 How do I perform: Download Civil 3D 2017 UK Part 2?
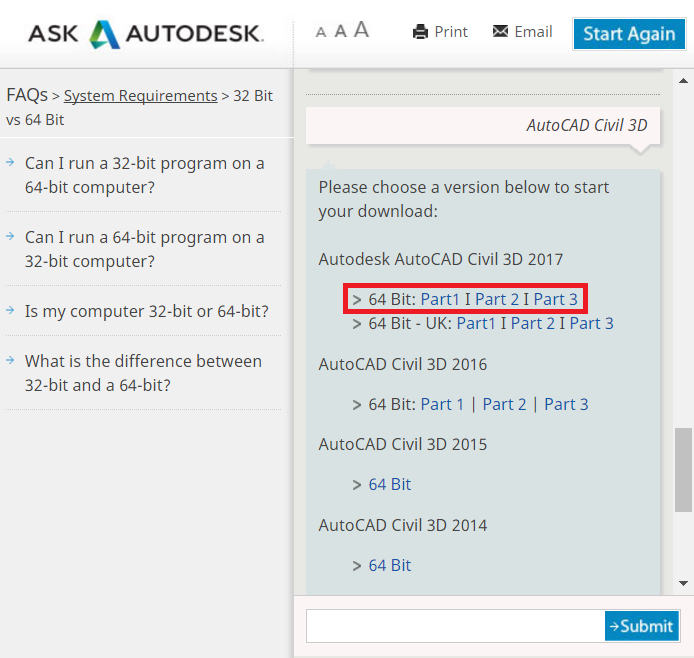click(533, 323)
